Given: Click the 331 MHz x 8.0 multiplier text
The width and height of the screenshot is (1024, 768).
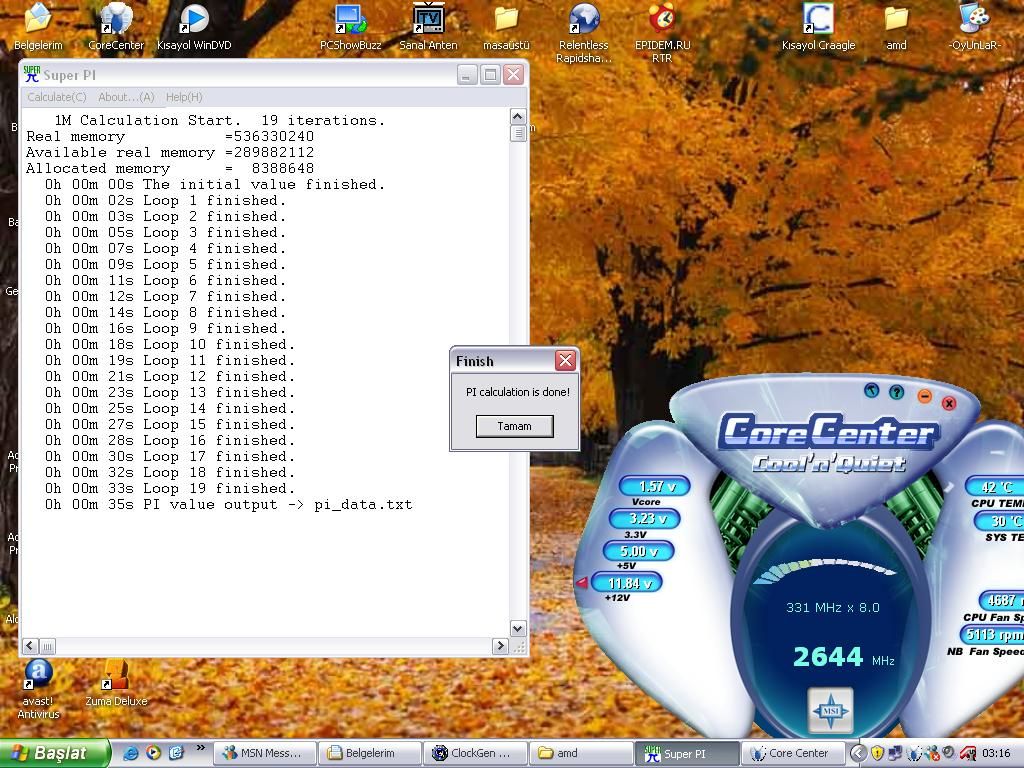Looking at the screenshot, I should 833,607.
